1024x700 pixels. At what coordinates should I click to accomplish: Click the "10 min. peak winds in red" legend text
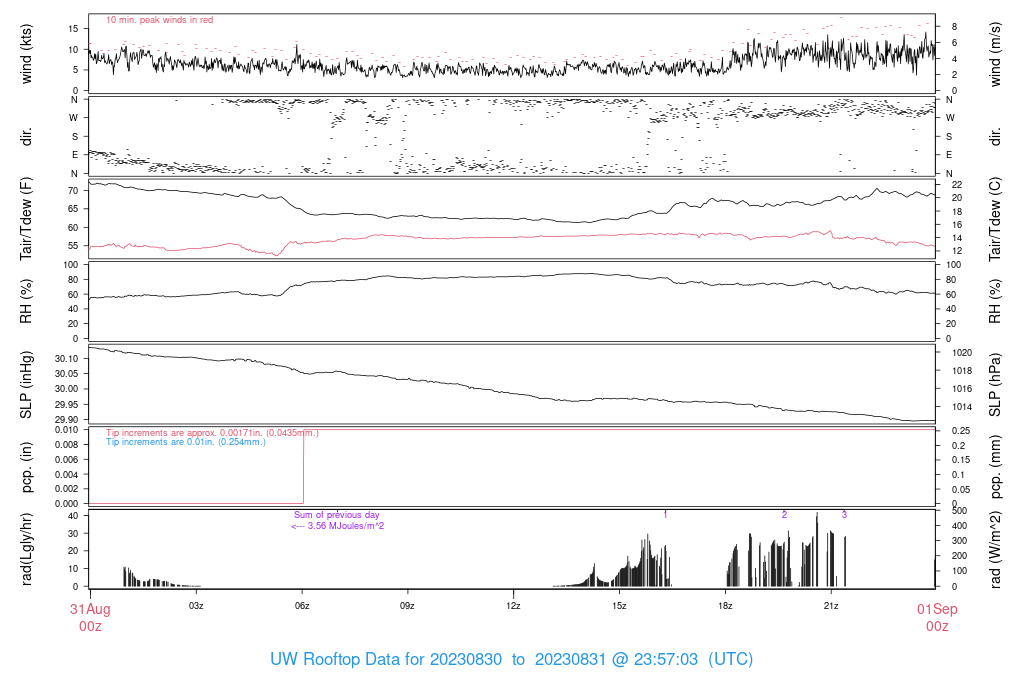point(159,20)
